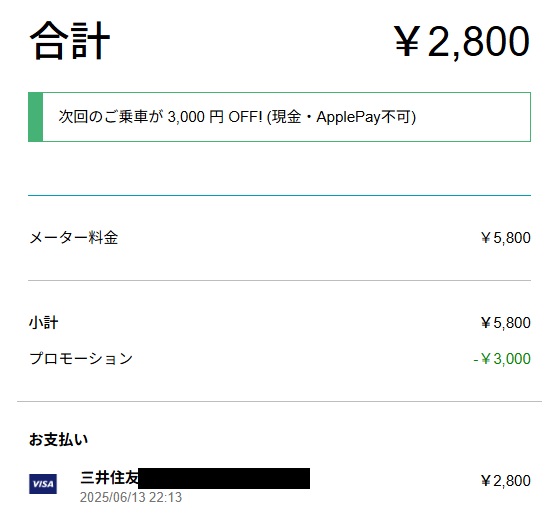Viewport: 551px width, 530px height.
Task: Open the 3,000 yen OFF promotion banner
Action: tap(279, 117)
